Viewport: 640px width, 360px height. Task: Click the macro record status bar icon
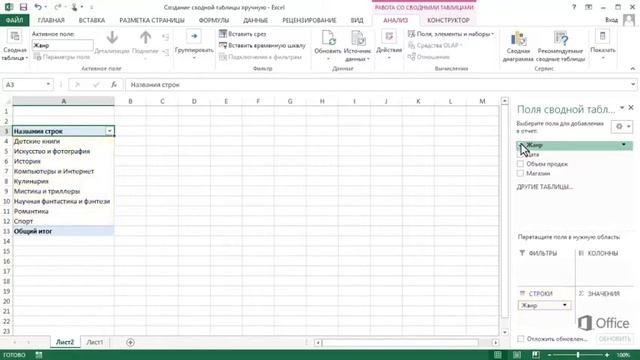[39, 355]
